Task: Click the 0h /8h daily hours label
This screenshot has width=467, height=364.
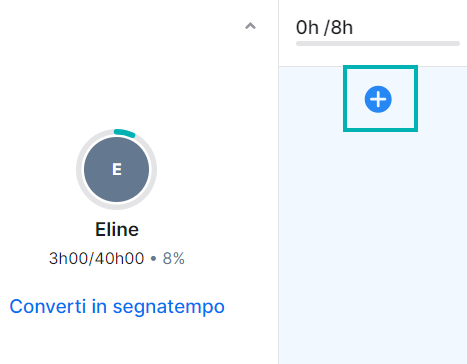Action: click(324, 27)
